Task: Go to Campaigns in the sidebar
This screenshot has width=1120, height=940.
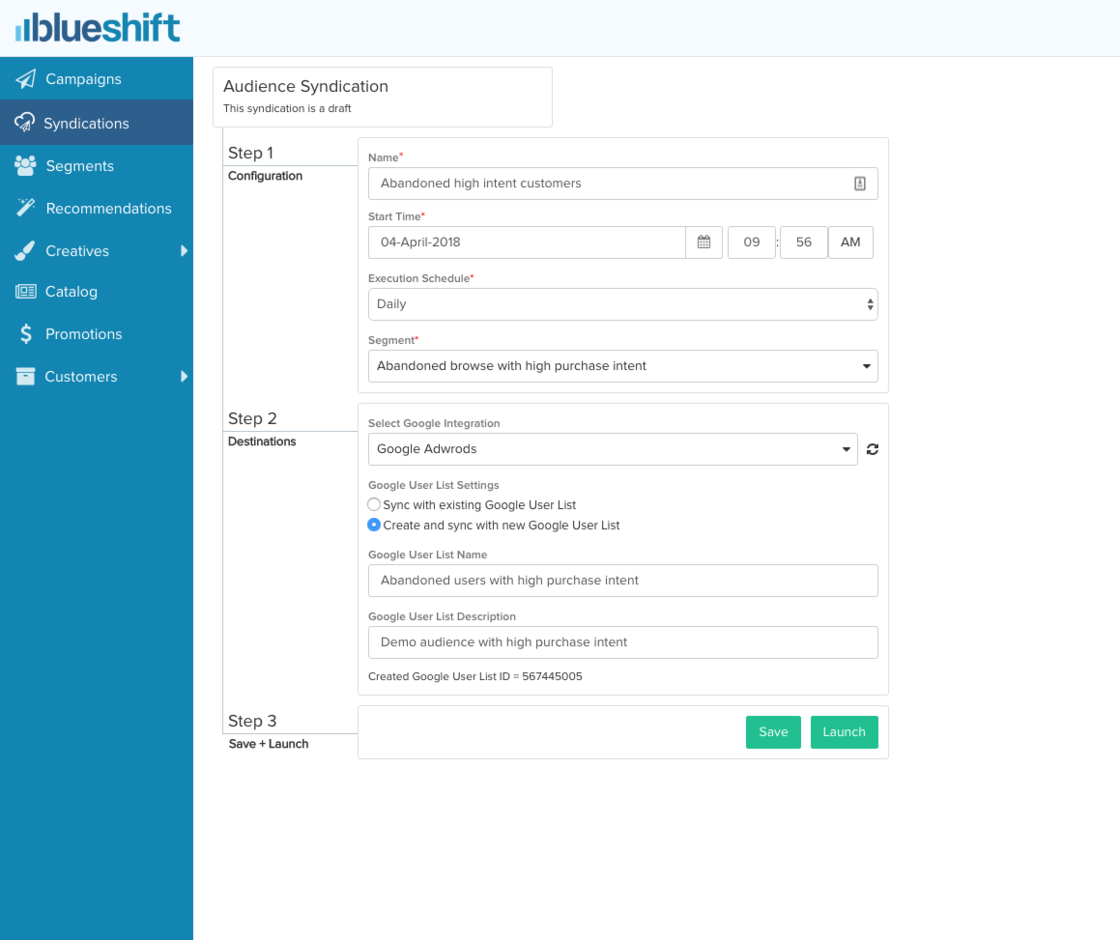Action: tap(96, 79)
